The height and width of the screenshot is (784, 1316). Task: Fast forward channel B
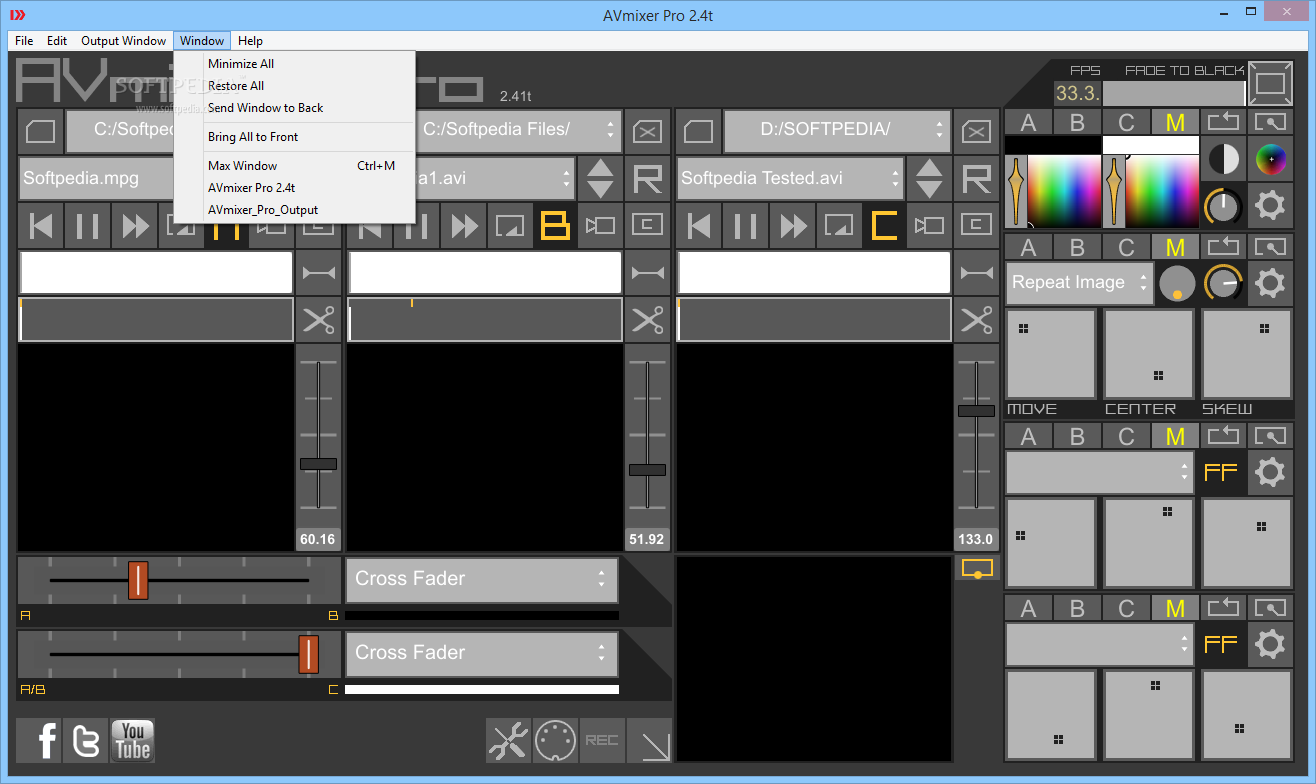(x=464, y=226)
